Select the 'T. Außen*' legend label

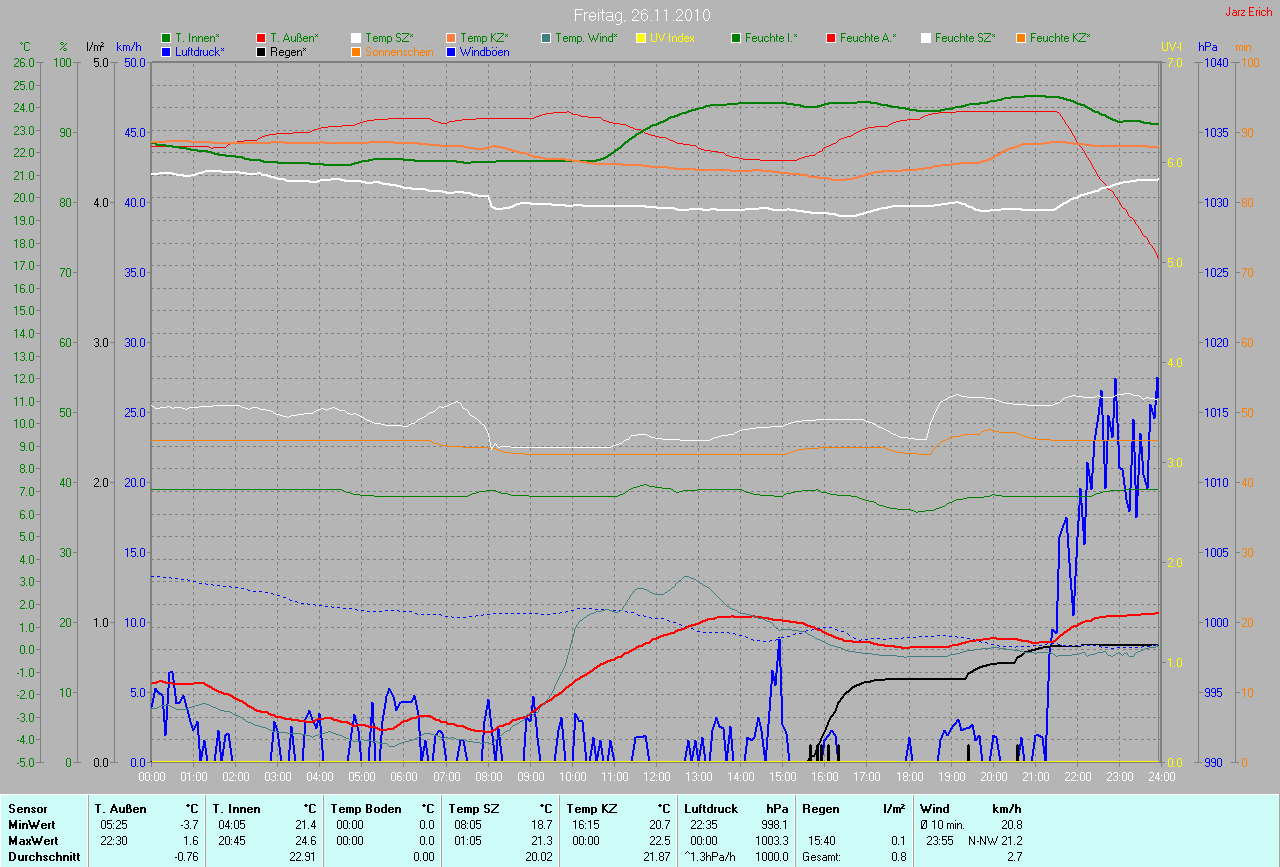[x=294, y=38]
